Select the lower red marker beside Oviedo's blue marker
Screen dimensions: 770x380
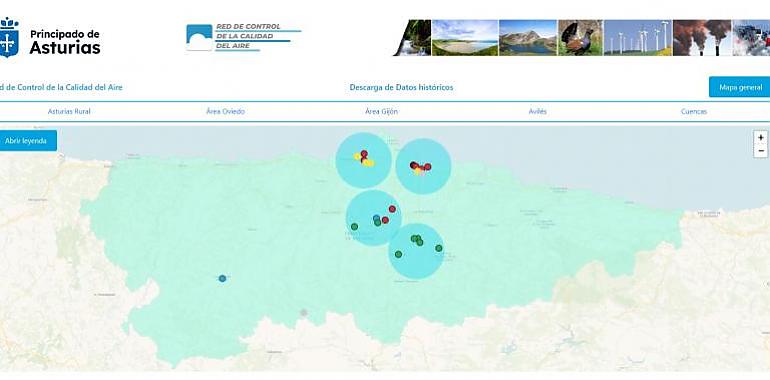tap(385, 220)
